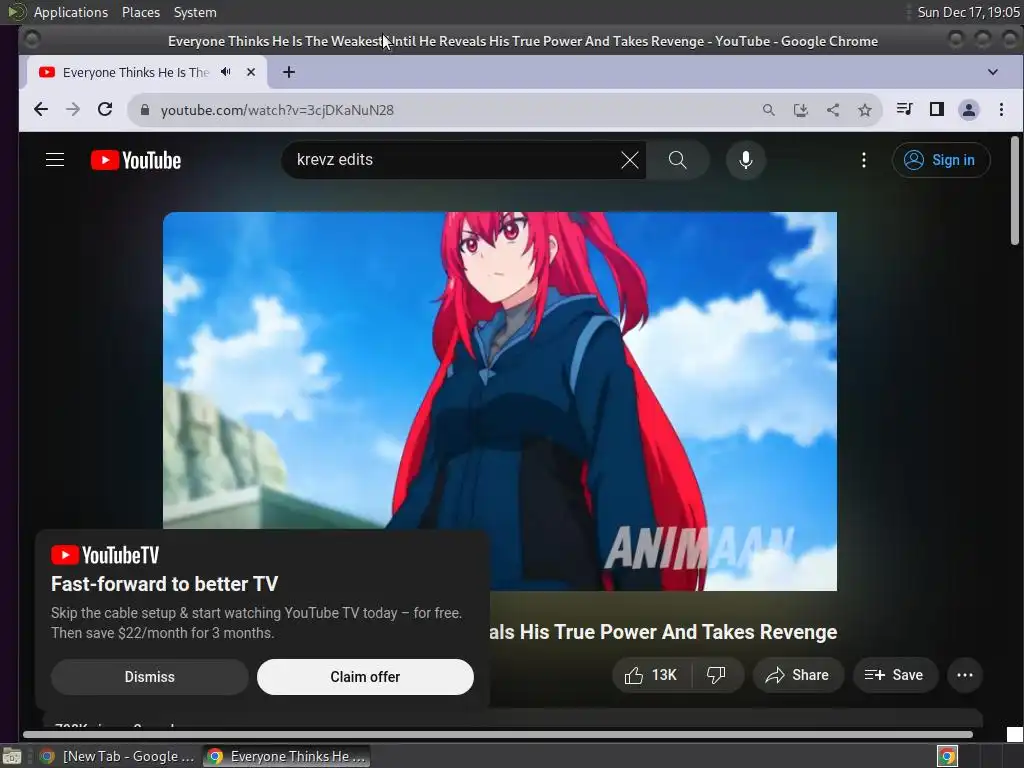Click the YouTubeTV logo in promo
Viewport: 1024px width, 768px height.
point(105,555)
